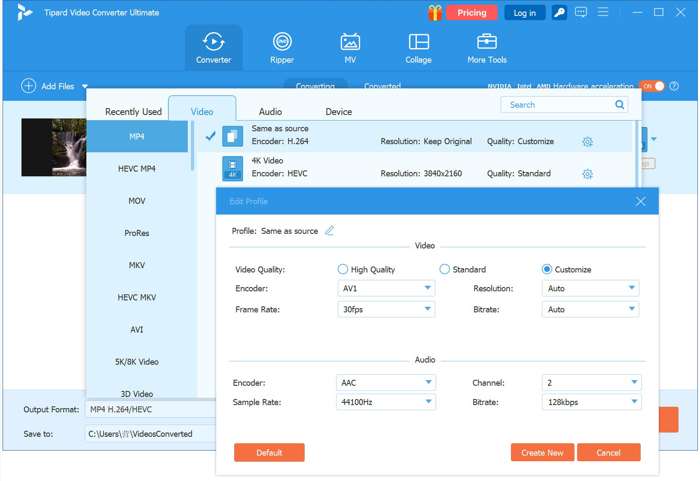Expand the video Bitrate Auto dropdown

pyautogui.click(x=590, y=309)
